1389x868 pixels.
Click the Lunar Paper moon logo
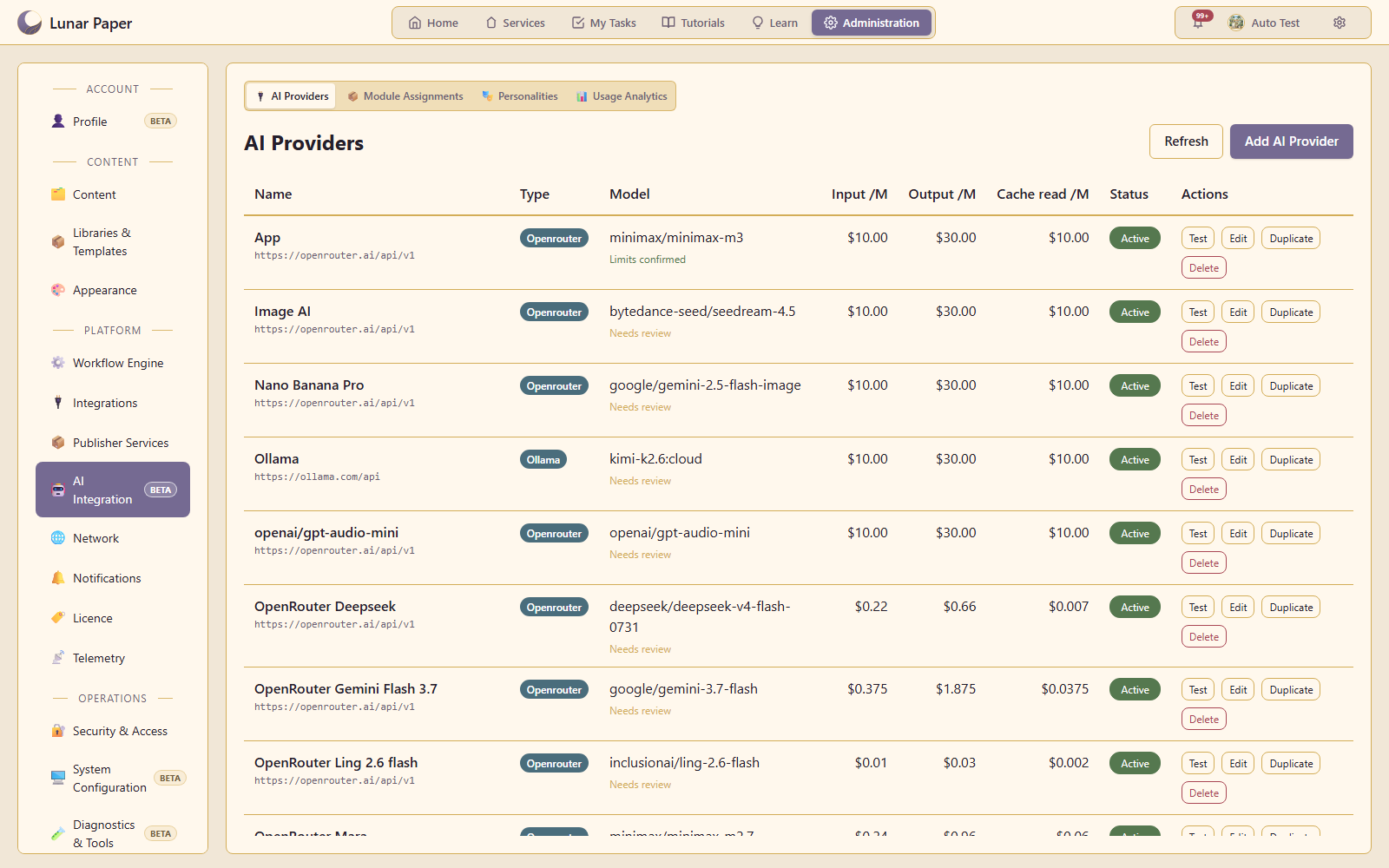click(x=30, y=23)
